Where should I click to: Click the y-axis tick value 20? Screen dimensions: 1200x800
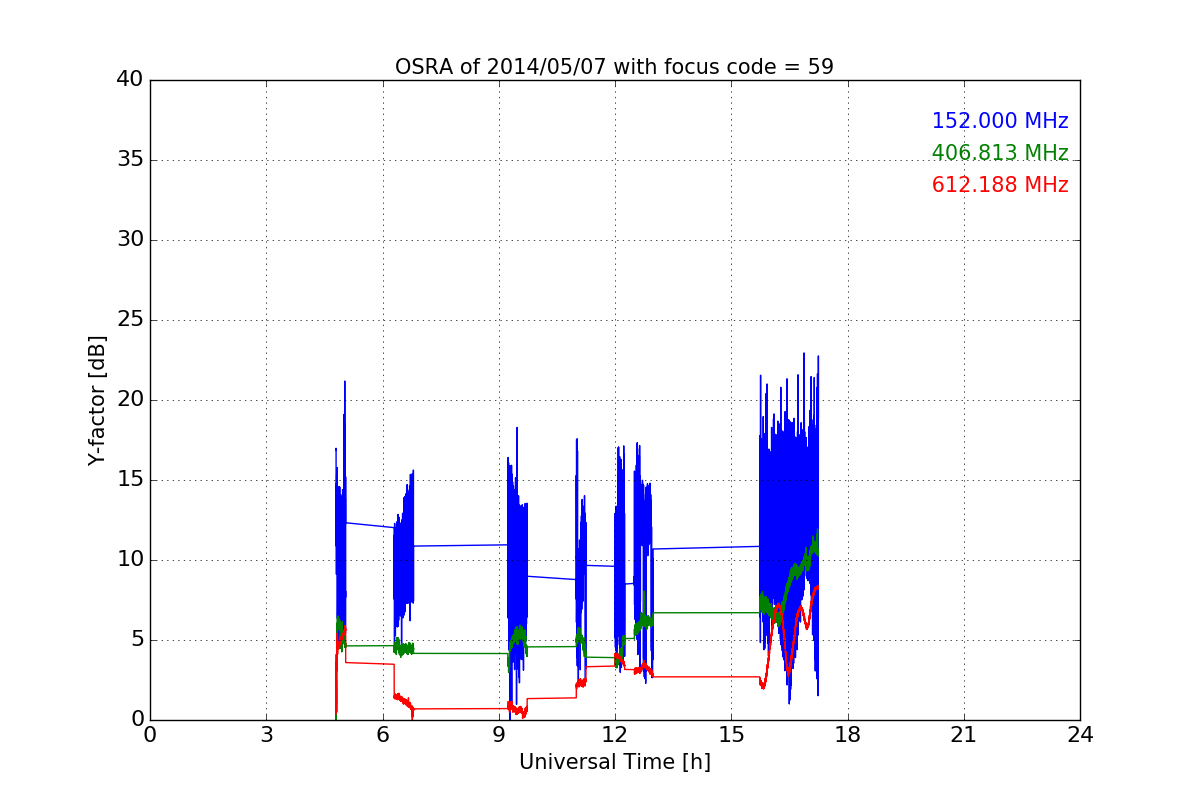tap(129, 400)
